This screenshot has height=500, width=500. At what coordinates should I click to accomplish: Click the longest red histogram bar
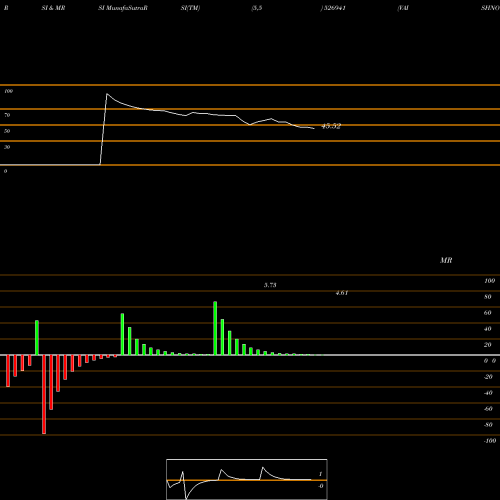click(x=44, y=394)
